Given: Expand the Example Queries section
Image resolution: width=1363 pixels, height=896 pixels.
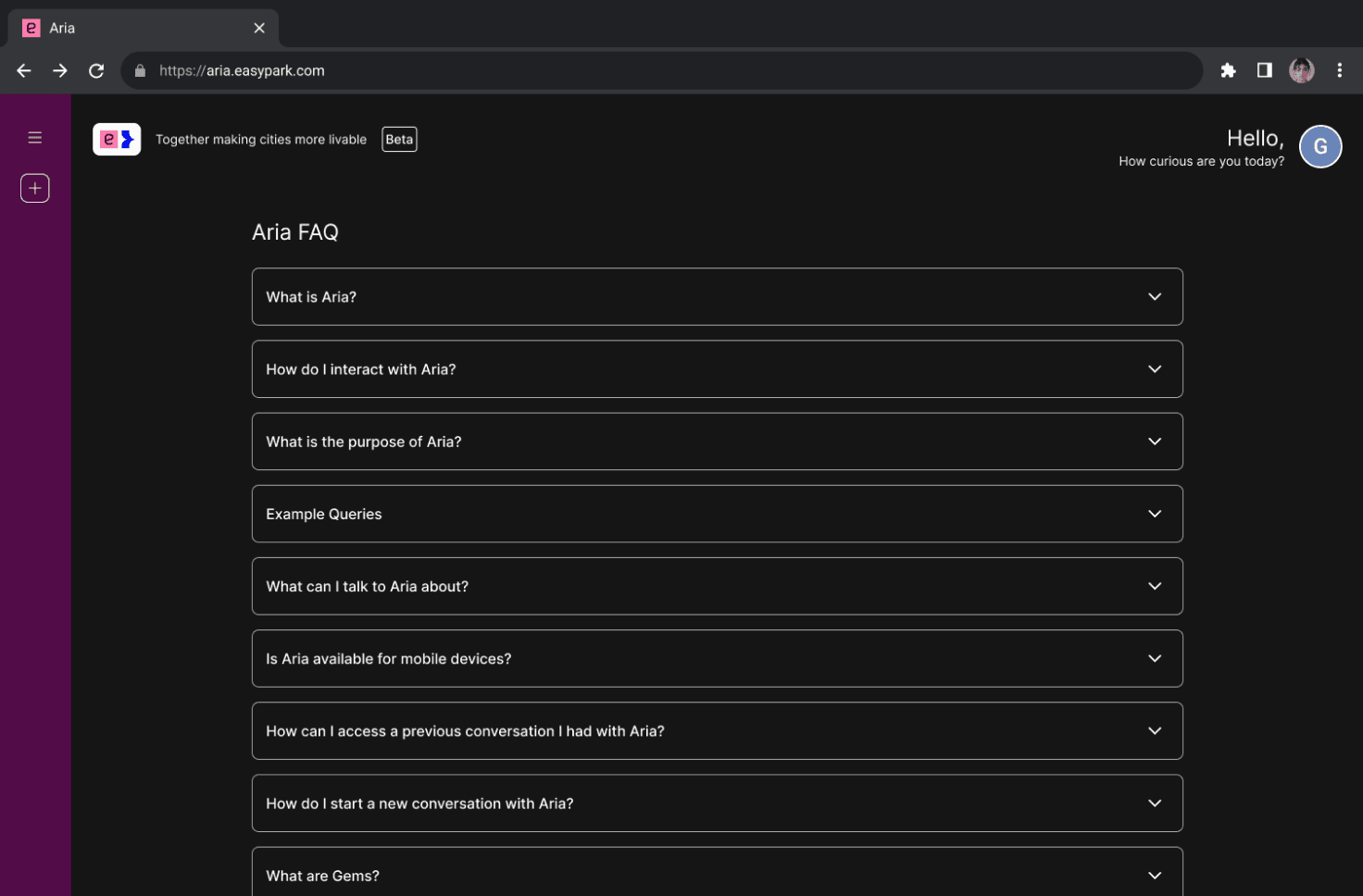Looking at the screenshot, I should [718, 514].
